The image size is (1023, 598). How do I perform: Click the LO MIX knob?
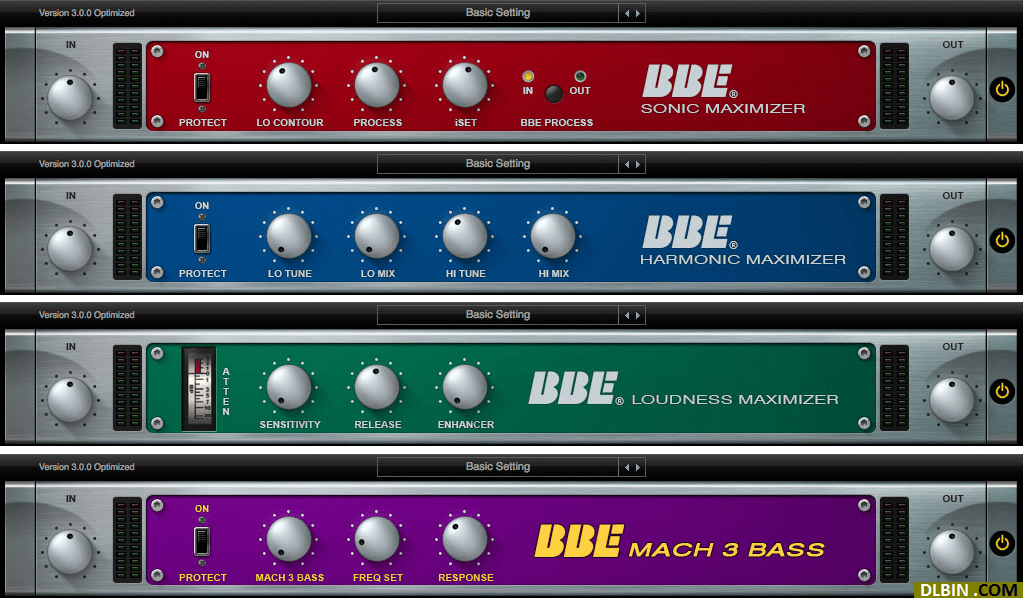pos(377,236)
